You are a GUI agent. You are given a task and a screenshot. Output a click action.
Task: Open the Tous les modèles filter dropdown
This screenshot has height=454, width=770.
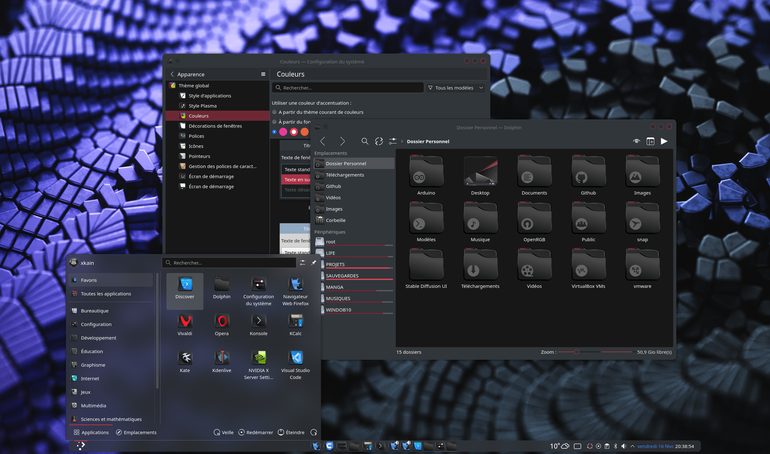coord(456,88)
